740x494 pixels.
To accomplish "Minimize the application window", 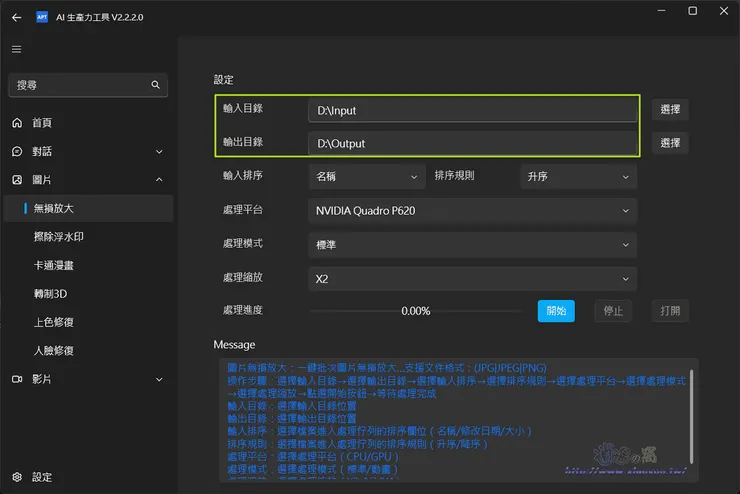I will click(x=661, y=10).
